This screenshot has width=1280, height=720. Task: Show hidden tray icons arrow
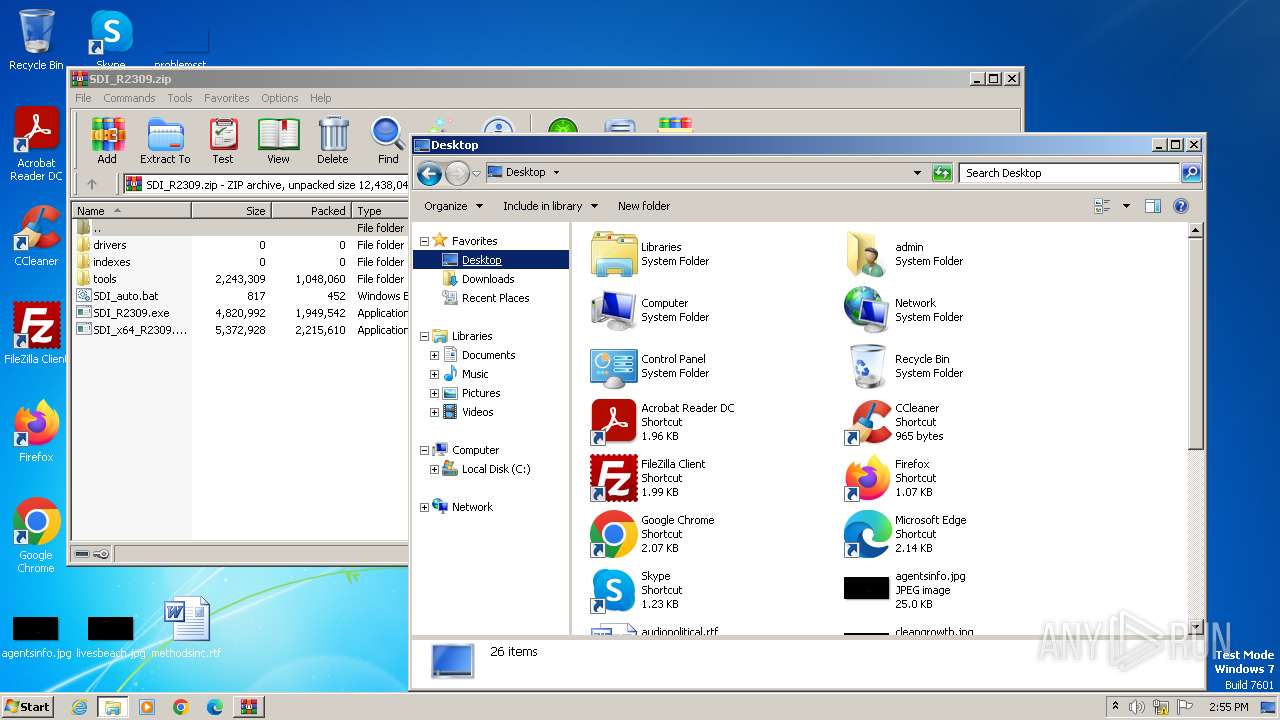[x=1115, y=706]
